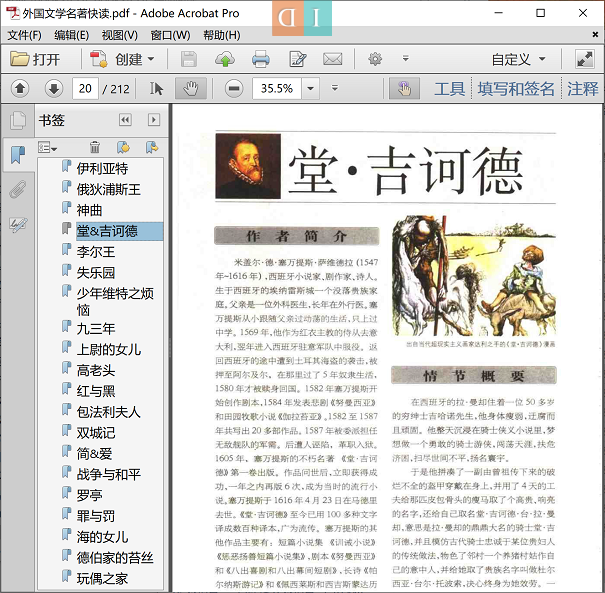605x593 pixels.
Task: Go to next page arrow
Action: point(54,88)
